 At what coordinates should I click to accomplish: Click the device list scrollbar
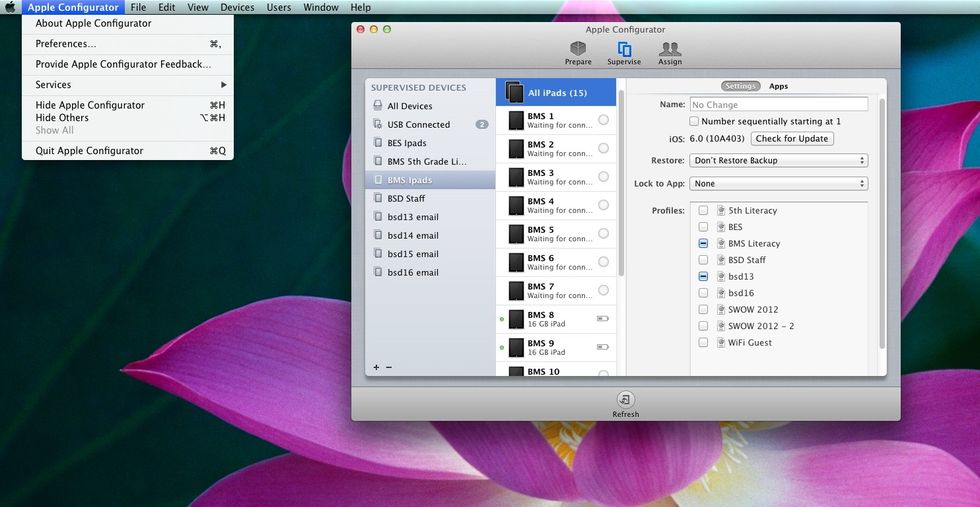[621, 183]
